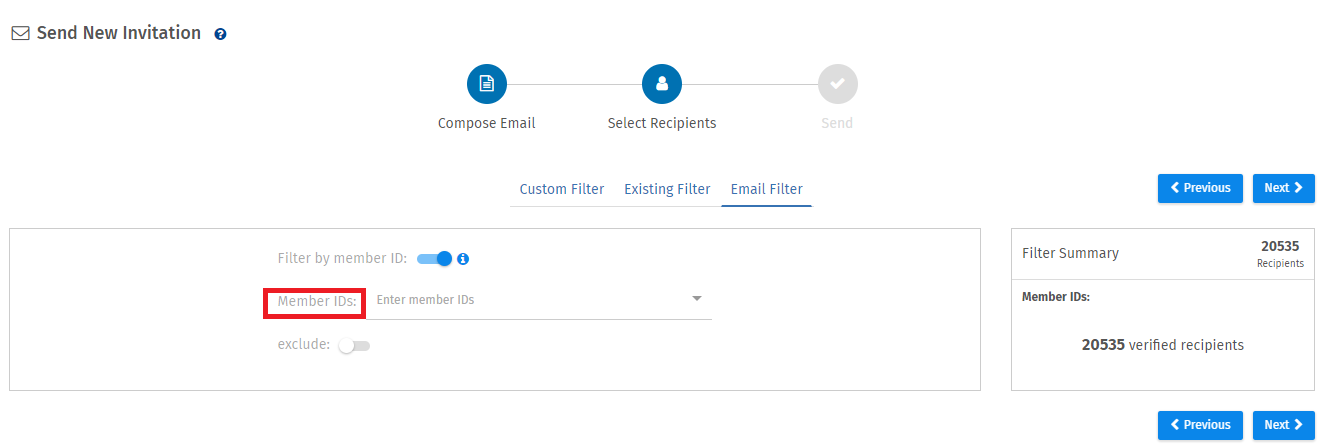This screenshot has width=1324, height=447.
Task: Click the Select Recipients step icon
Action: click(662, 84)
